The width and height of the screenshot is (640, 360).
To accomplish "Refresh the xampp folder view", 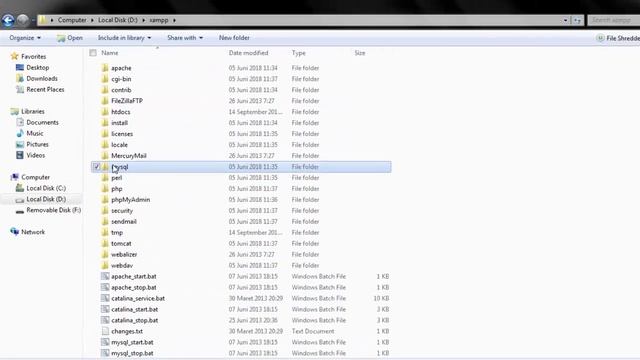I will pos(577,20).
